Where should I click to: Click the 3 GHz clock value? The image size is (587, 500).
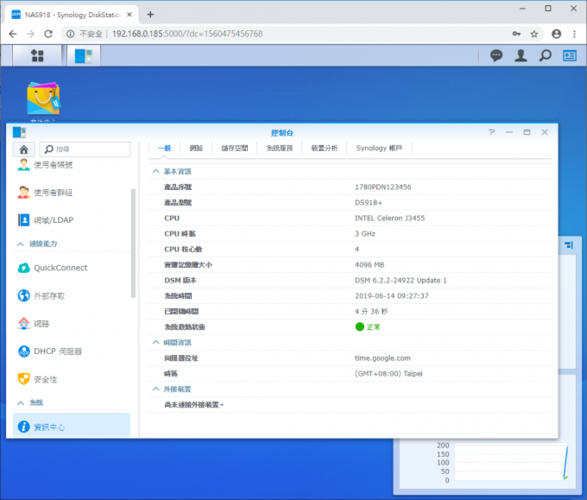(365, 234)
